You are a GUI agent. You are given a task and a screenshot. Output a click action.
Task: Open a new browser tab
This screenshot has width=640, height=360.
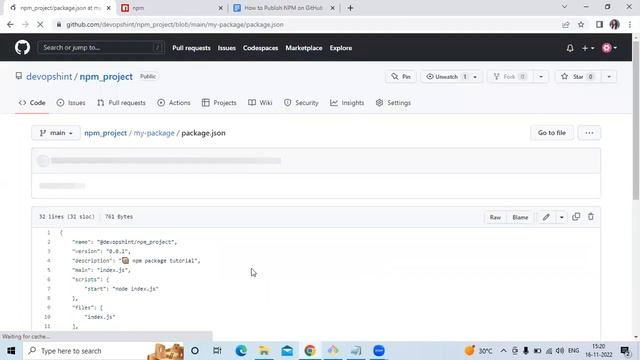[350, 8]
